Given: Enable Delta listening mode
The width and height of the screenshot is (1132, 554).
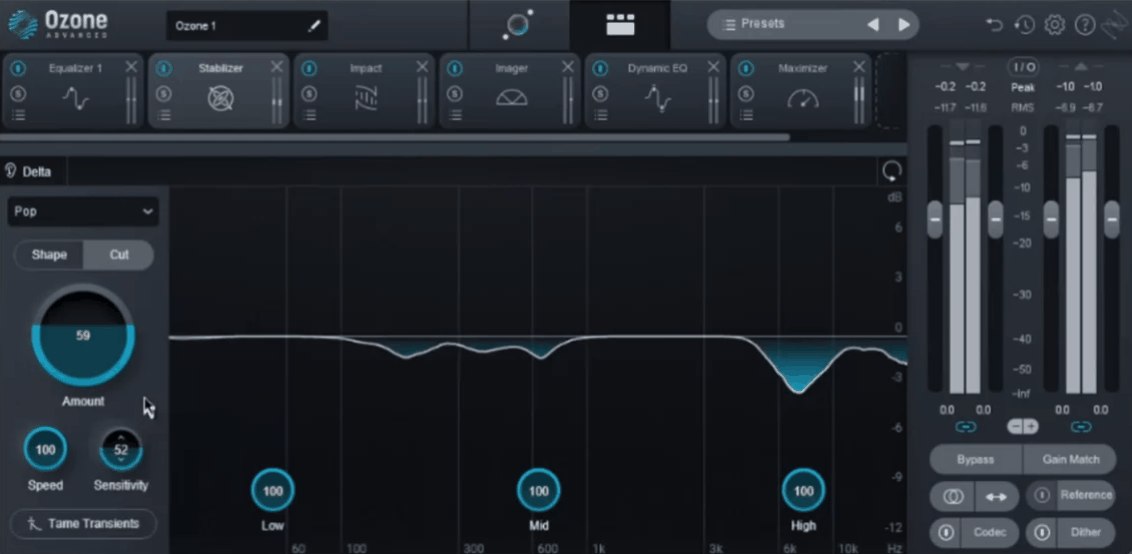Looking at the screenshot, I should [28, 172].
